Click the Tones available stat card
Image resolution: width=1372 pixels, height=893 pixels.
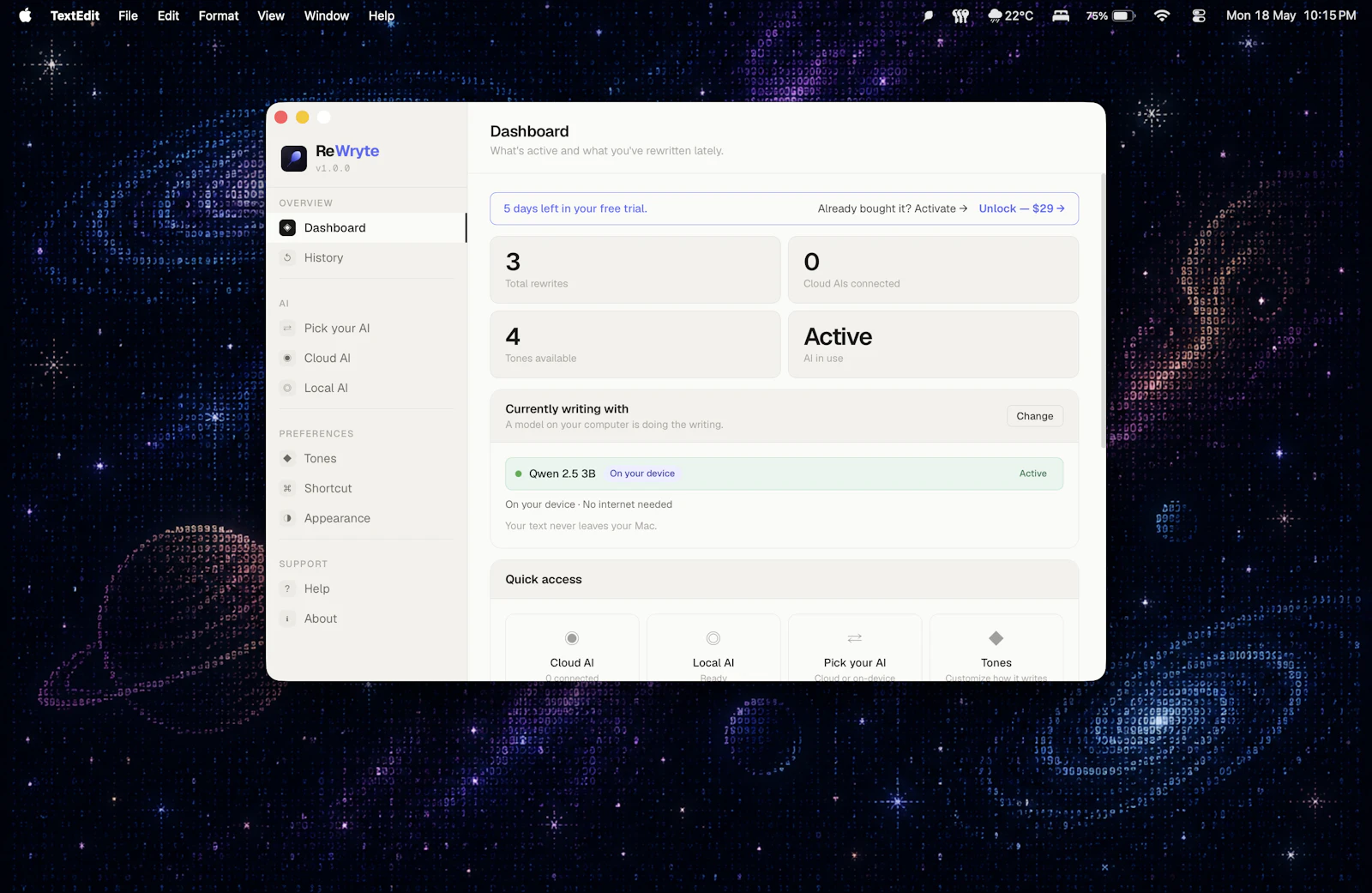pos(635,344)
